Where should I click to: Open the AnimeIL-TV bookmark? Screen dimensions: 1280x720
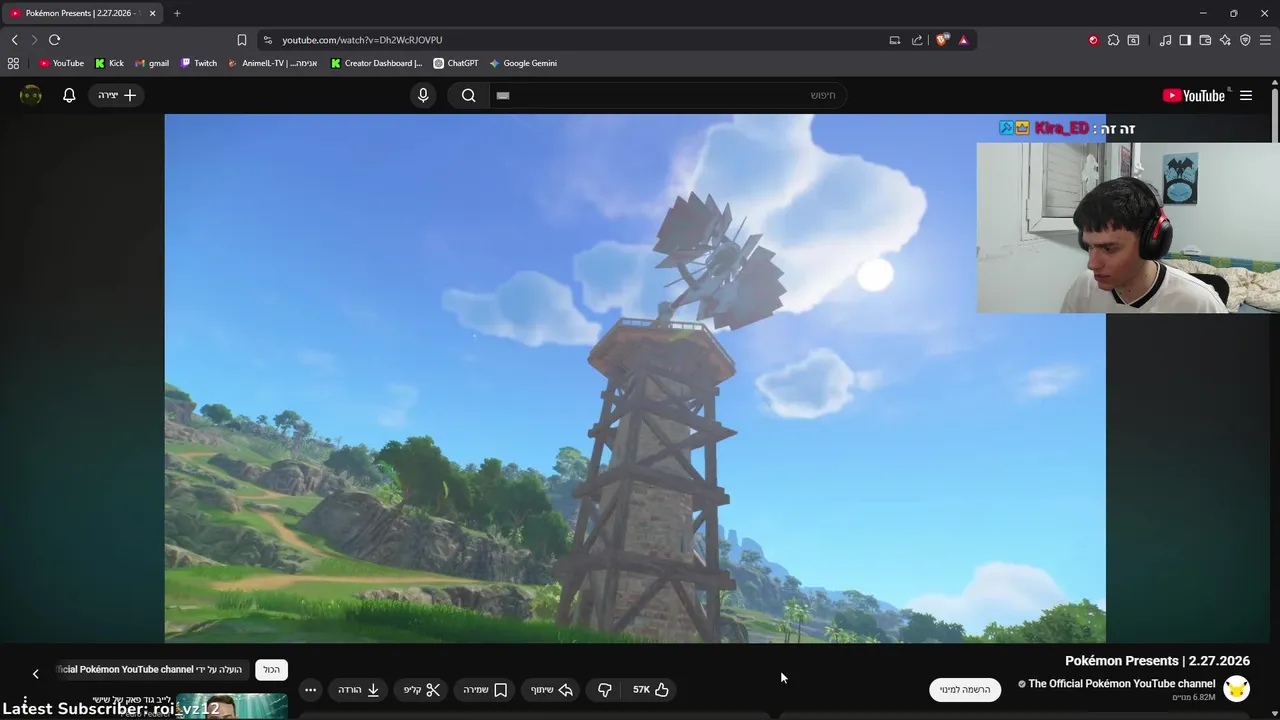pos(273,63)
